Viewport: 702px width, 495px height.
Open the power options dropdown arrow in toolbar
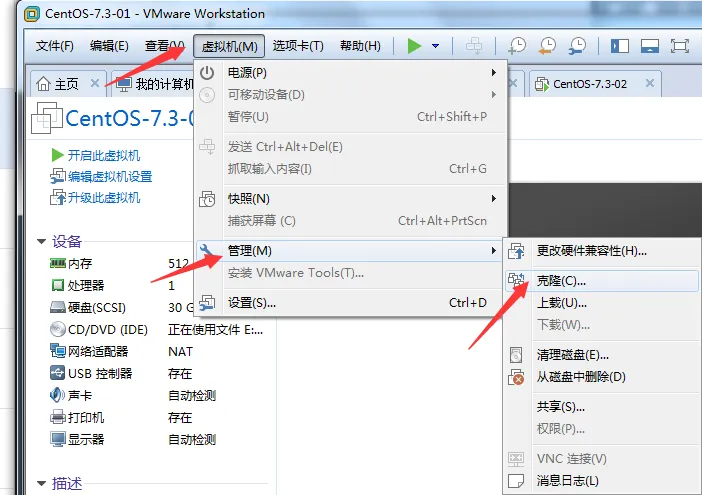click(x=435, y=46)
